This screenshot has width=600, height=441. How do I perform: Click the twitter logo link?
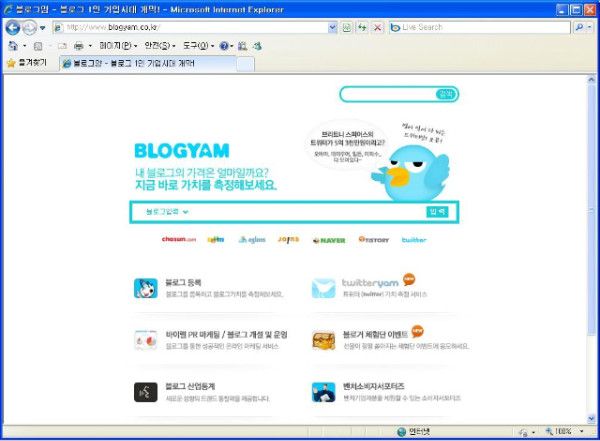point(414,240)
